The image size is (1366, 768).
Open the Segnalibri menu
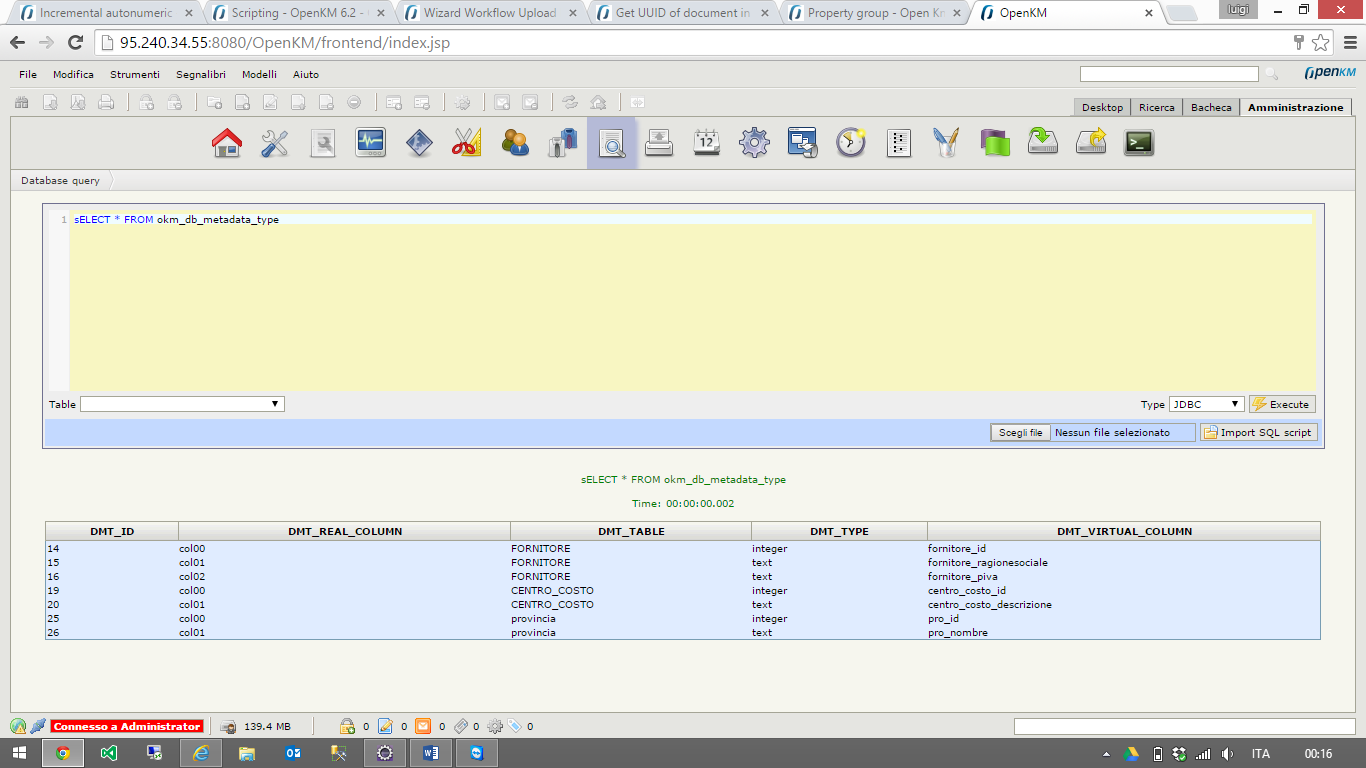point(201,74)
